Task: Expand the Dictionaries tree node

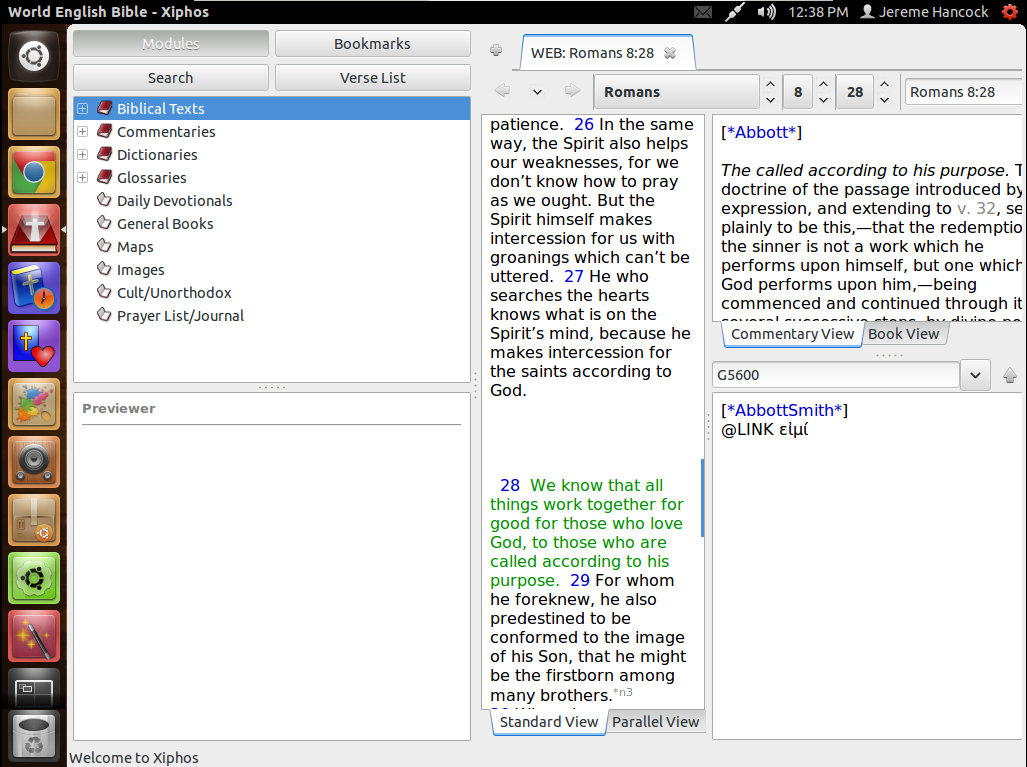Action: [83, 155]
